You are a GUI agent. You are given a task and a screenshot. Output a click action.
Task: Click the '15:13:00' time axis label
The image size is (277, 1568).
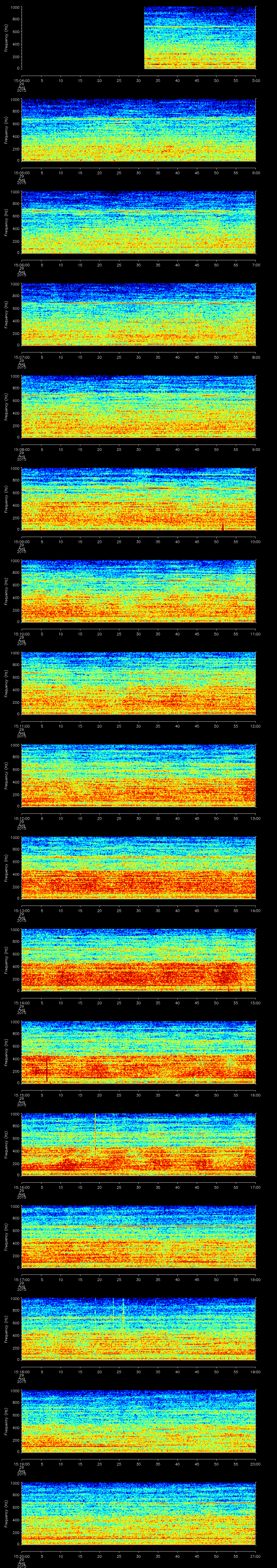(x=21, y=910)
